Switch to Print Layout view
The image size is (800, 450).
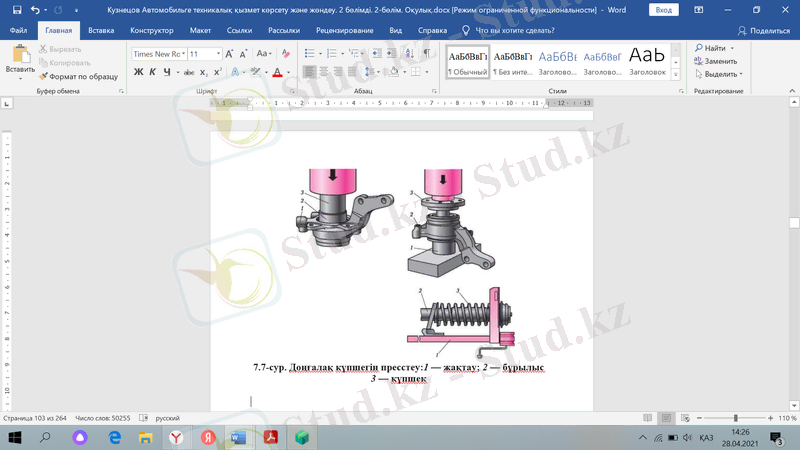[666, 418]
